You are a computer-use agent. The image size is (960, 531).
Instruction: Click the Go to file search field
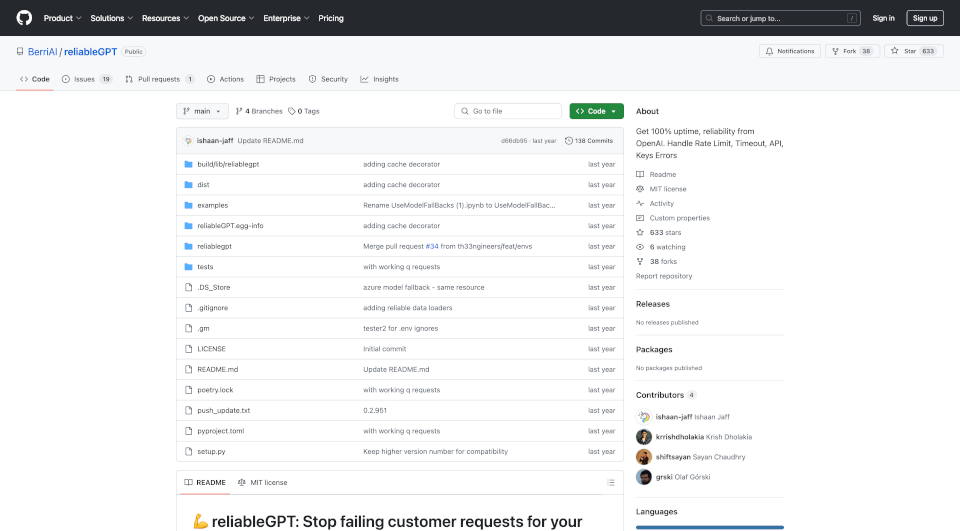(508, 111)
